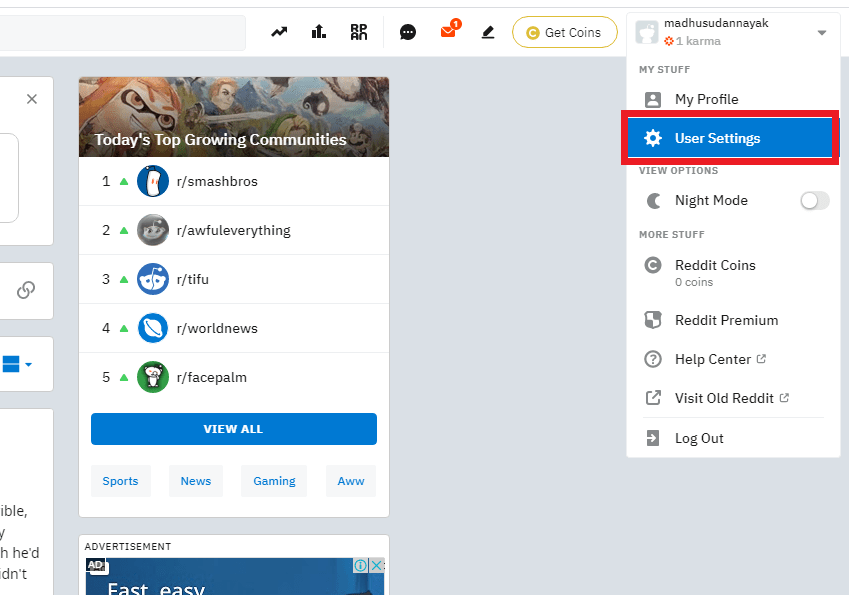
Task: Open the r/facepalm community link
Action: 212,377
